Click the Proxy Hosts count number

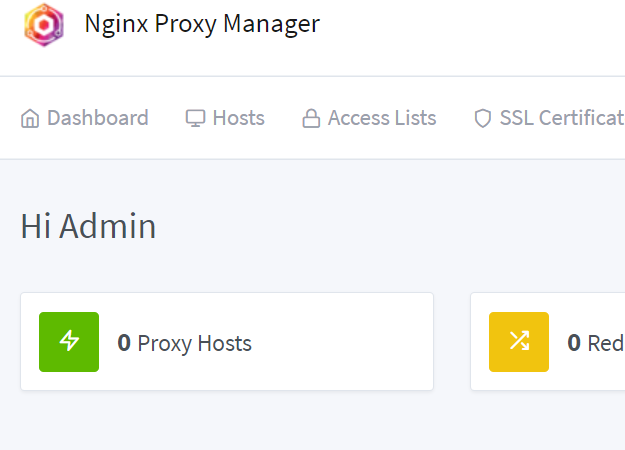[x=124, y=343]
